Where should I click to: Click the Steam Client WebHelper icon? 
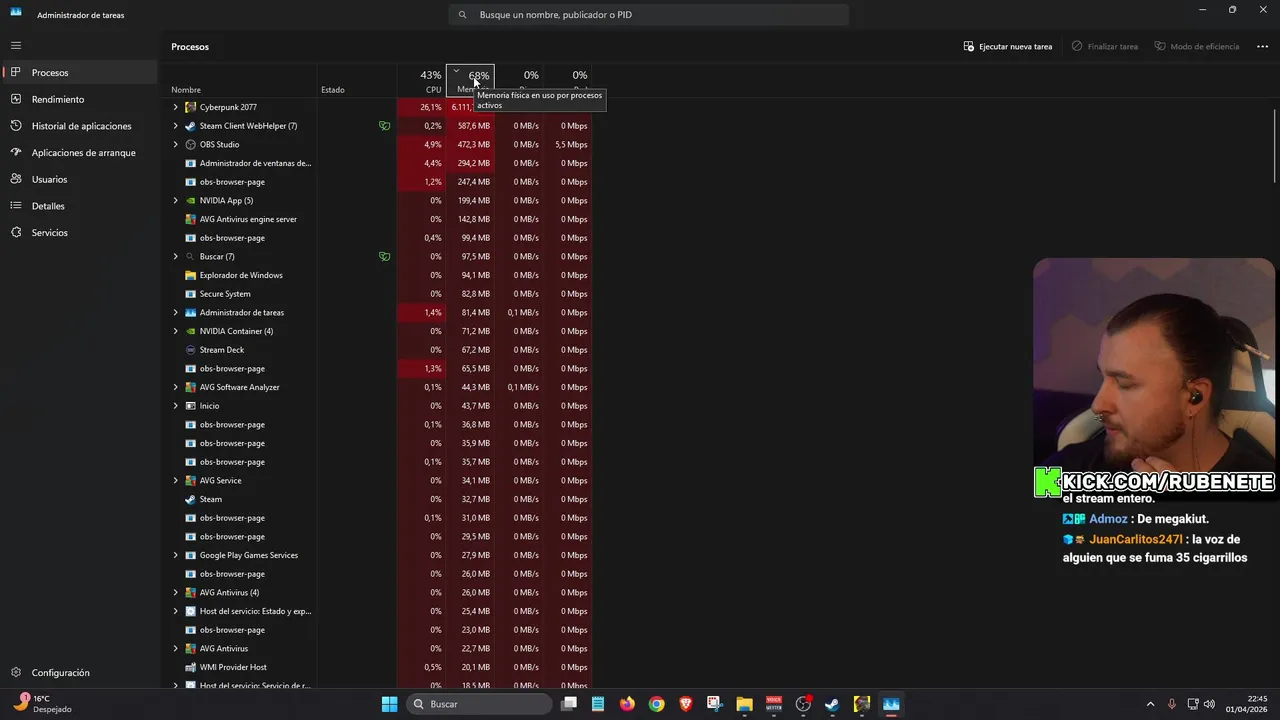point(191,126)
